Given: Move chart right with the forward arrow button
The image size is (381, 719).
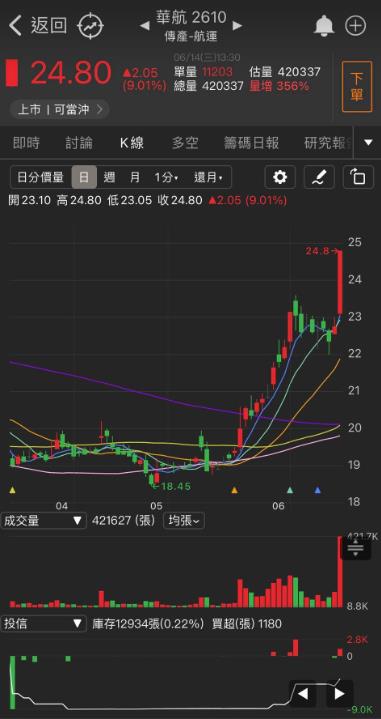Looking at the screenshot, I should tap(340, 694).
